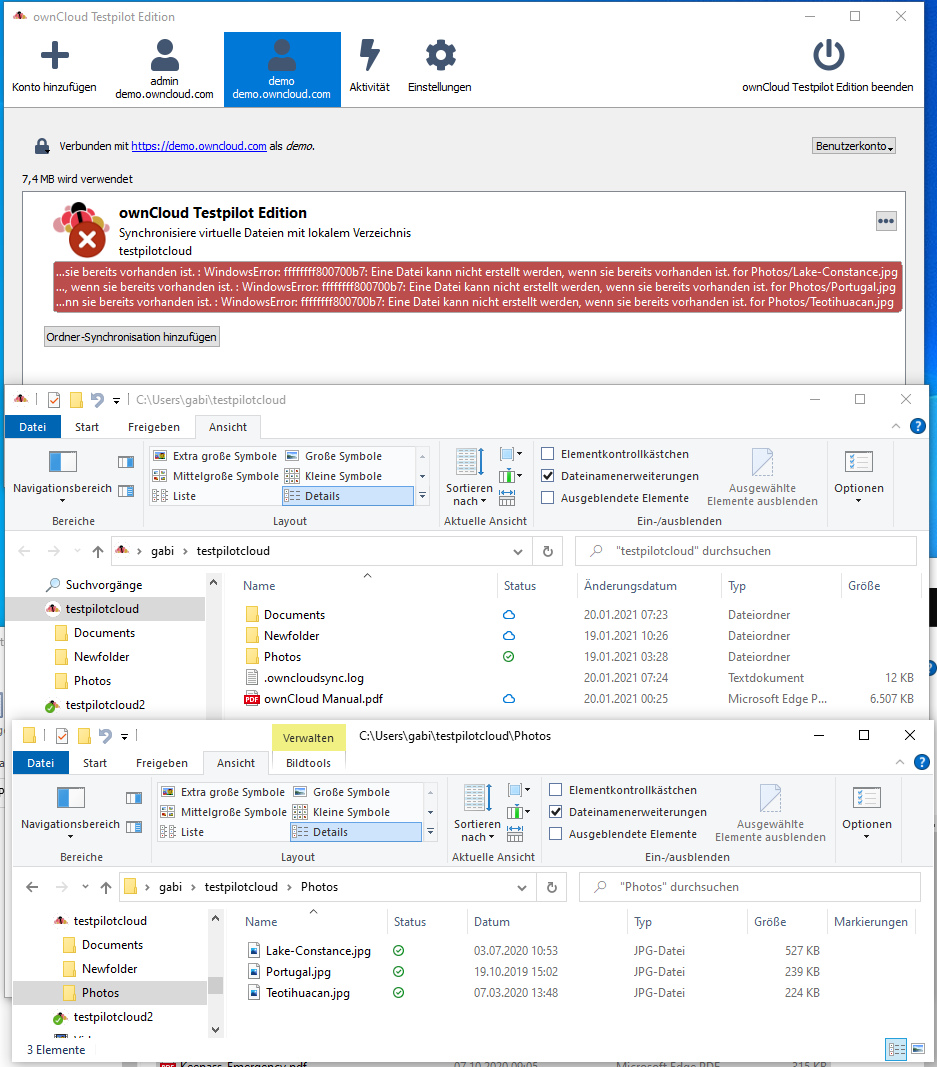The image size is (937, 1067).
Task: Select Newfolder in testpilotcloud file list
Action: [x=291, y=636]
